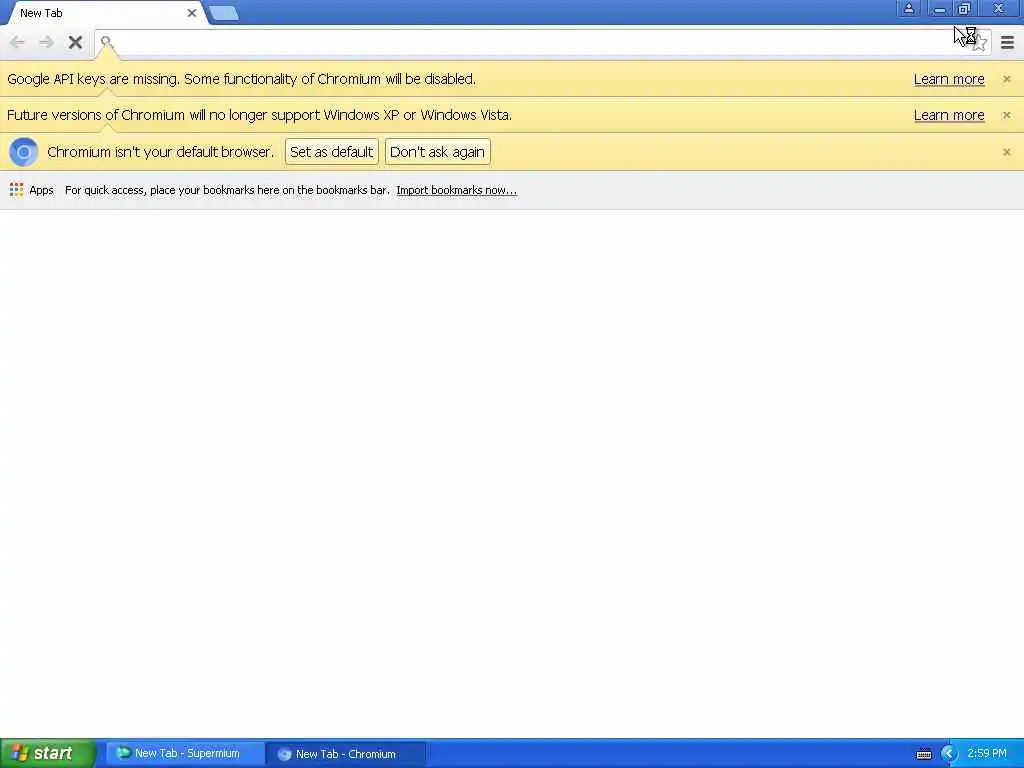Dismiss the Google API keys infobar

pyautogui.click(x=1006, y=79)
